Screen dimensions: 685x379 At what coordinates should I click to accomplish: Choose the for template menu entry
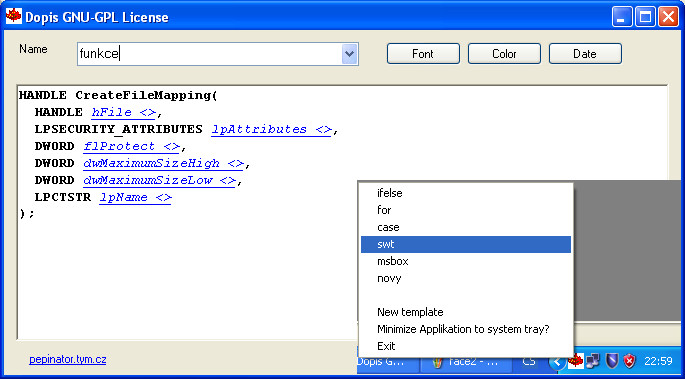point(466,210)
